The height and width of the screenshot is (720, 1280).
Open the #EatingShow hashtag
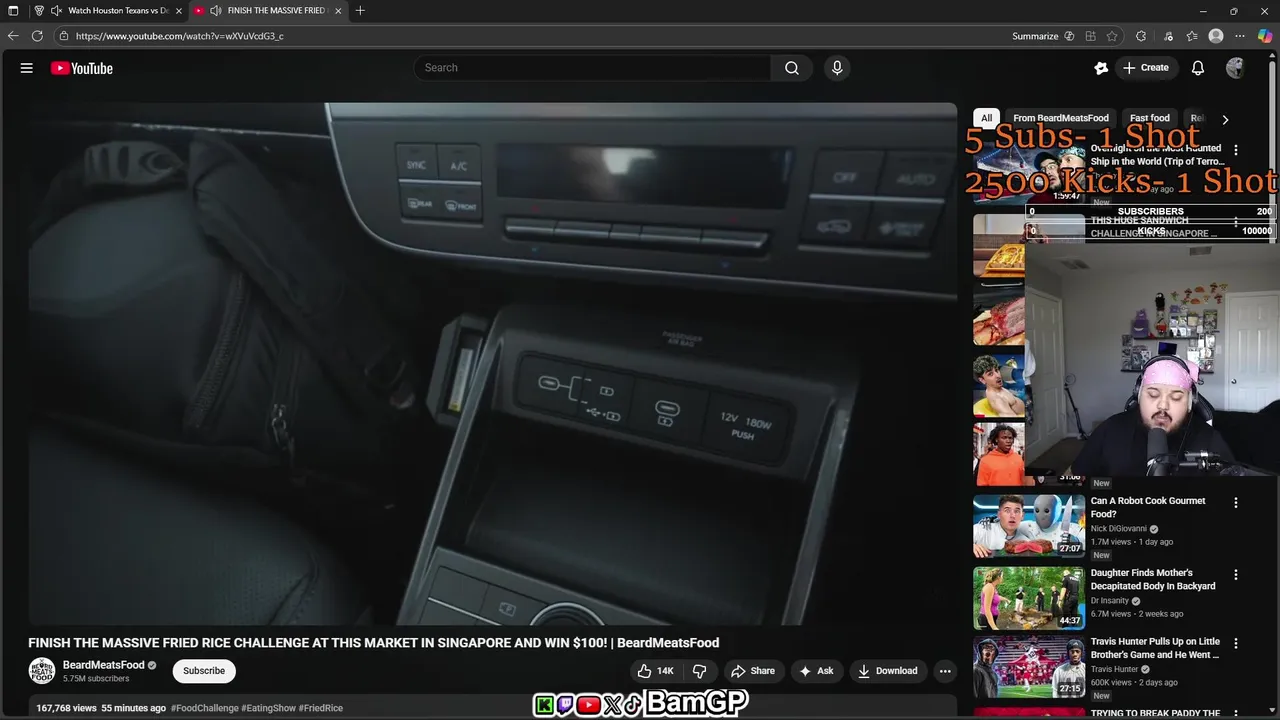[x=268, y=708]
